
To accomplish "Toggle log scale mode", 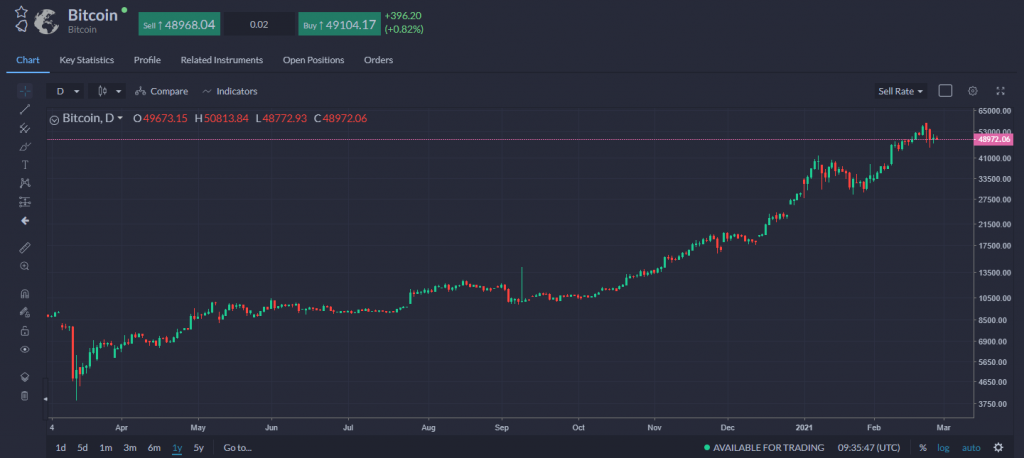I will tap(944, 448).
